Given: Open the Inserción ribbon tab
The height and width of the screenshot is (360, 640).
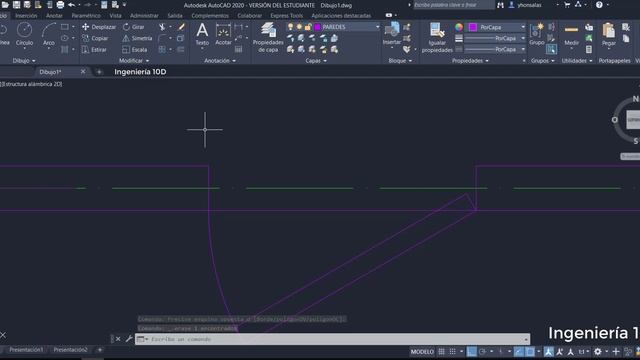Looking at the screenshot, I should coord(26,16).
